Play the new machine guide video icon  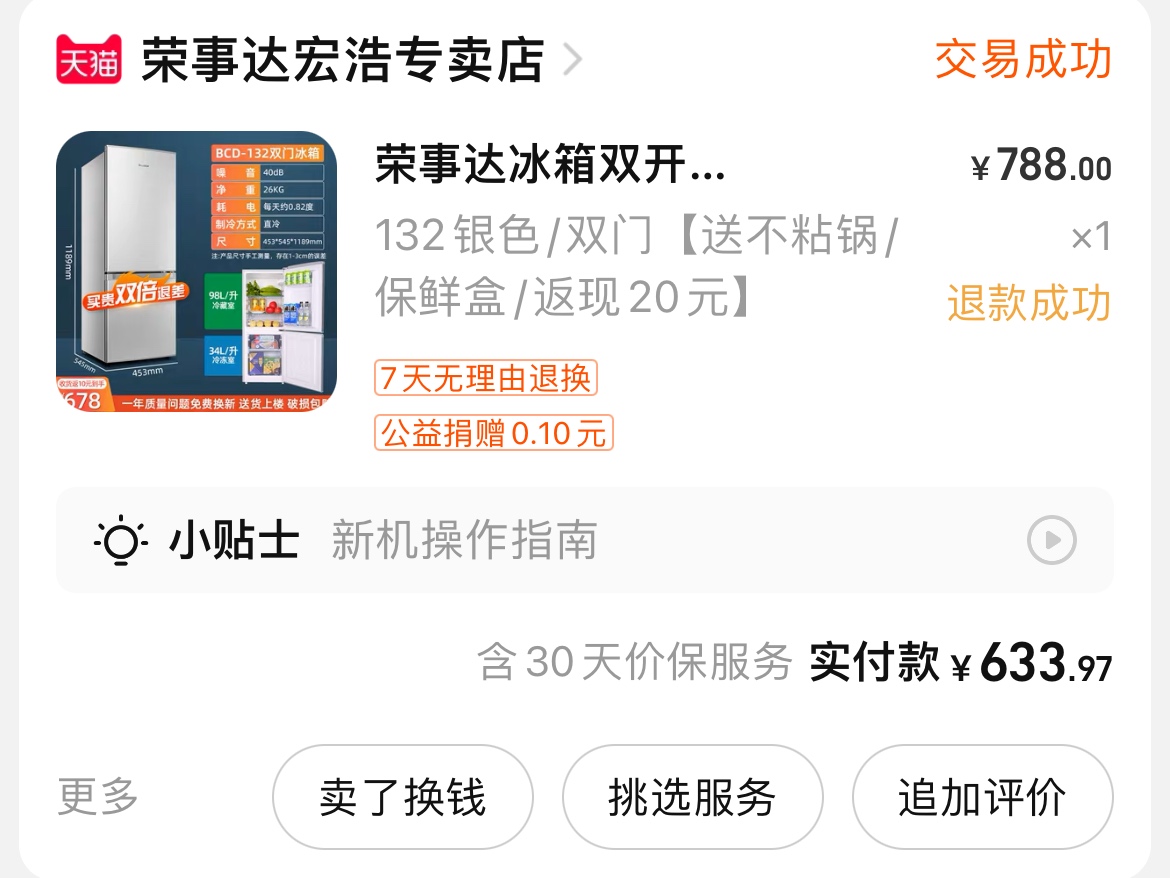[x=1051, y=540]
